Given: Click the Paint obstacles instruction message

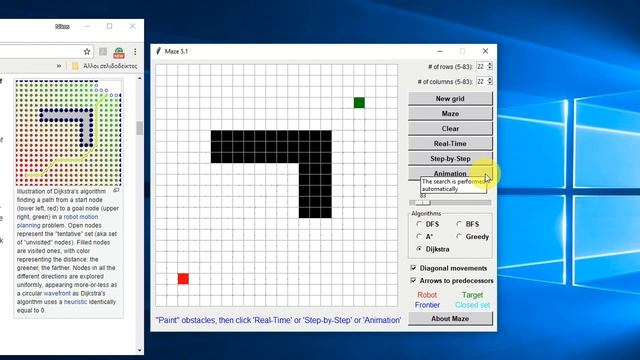Looking at the screenshot, I should point(278,320).
